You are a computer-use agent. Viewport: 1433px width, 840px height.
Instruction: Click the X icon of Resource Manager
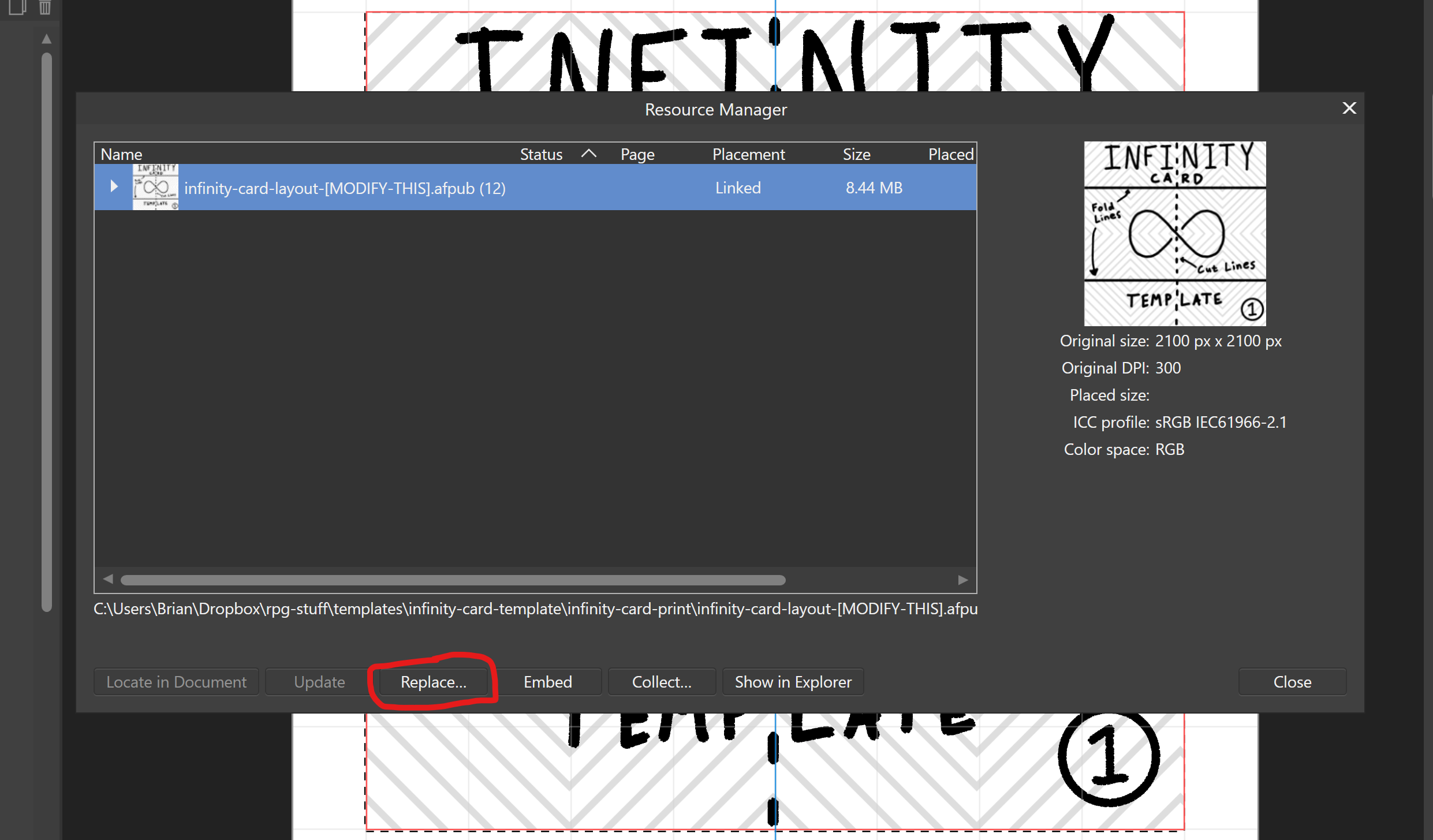click(1349, 108)
